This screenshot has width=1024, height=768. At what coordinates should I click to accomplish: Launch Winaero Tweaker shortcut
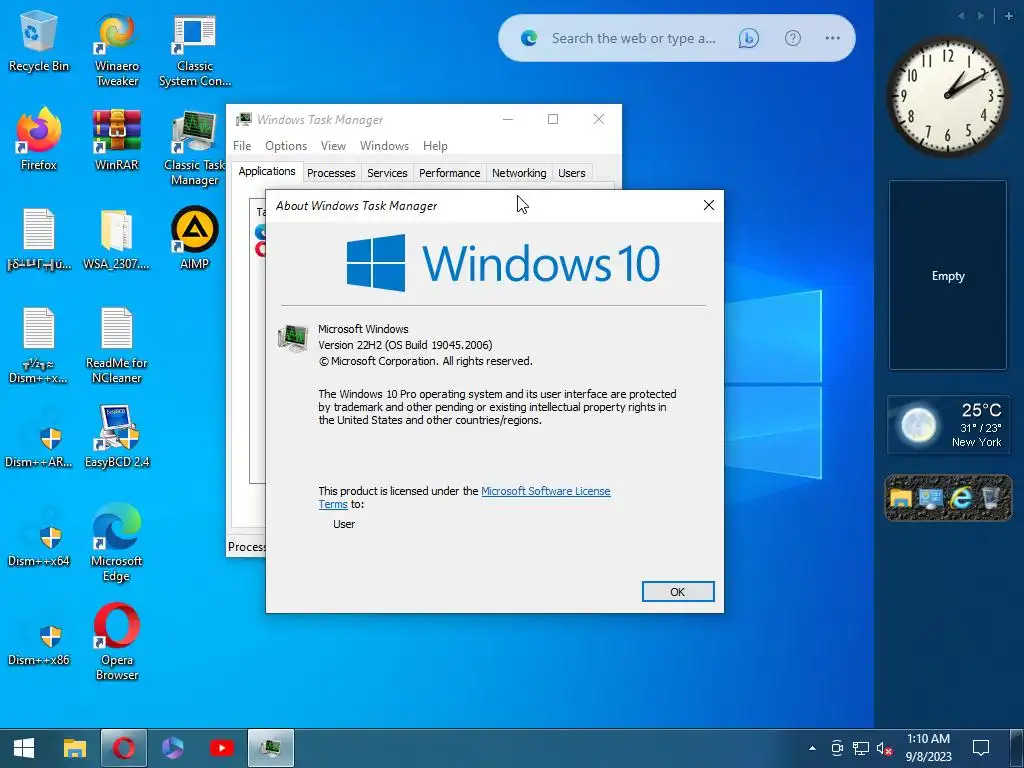pyautogui.click(x=117, y=48)
